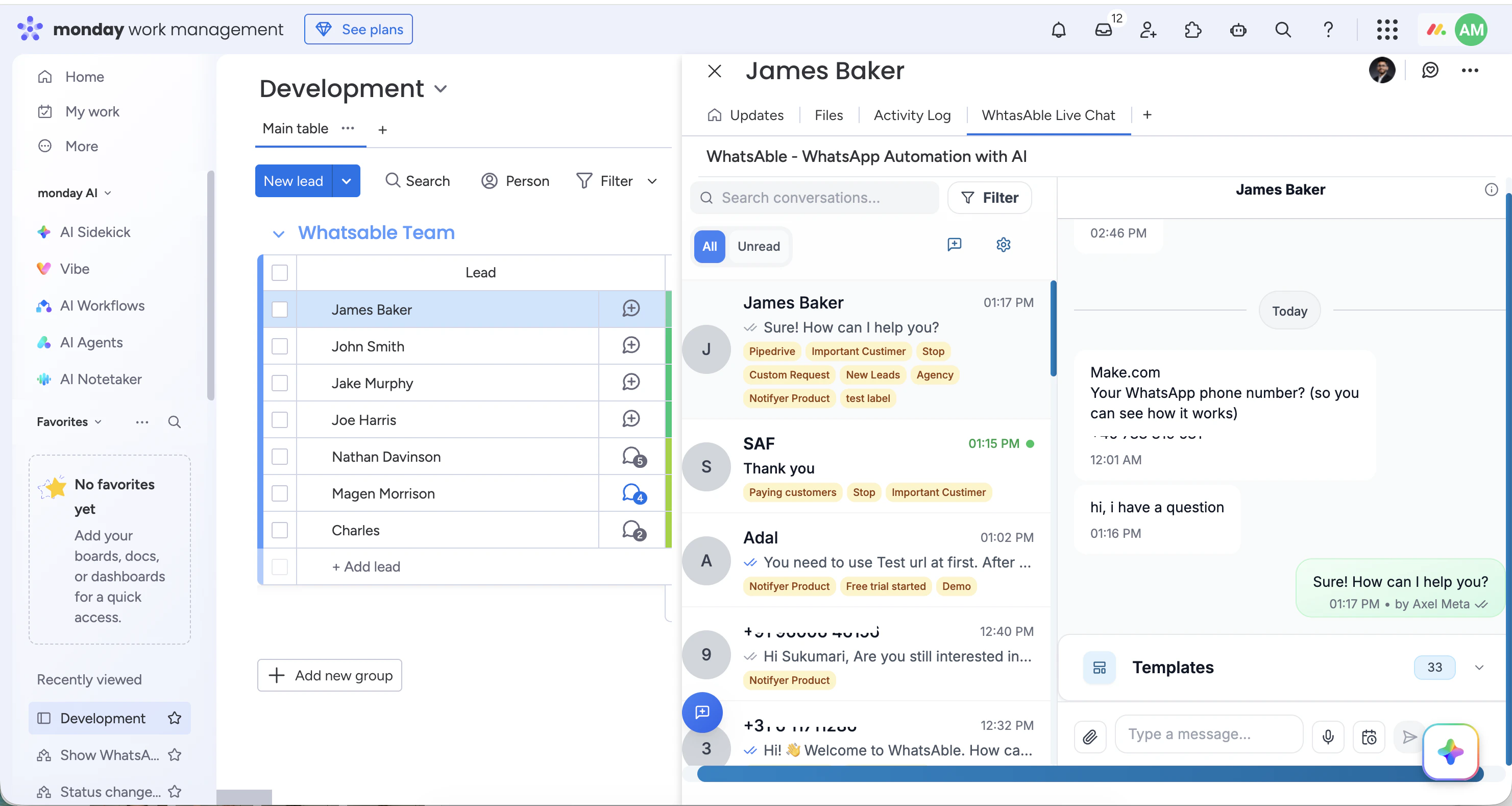Click the new conversation icon beside Unread

955,244
